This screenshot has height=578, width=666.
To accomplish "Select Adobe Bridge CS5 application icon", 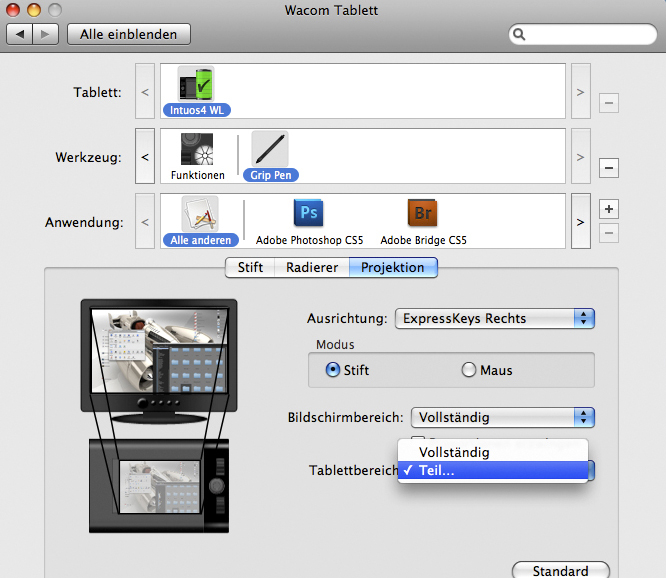I will tap(423, 213).
